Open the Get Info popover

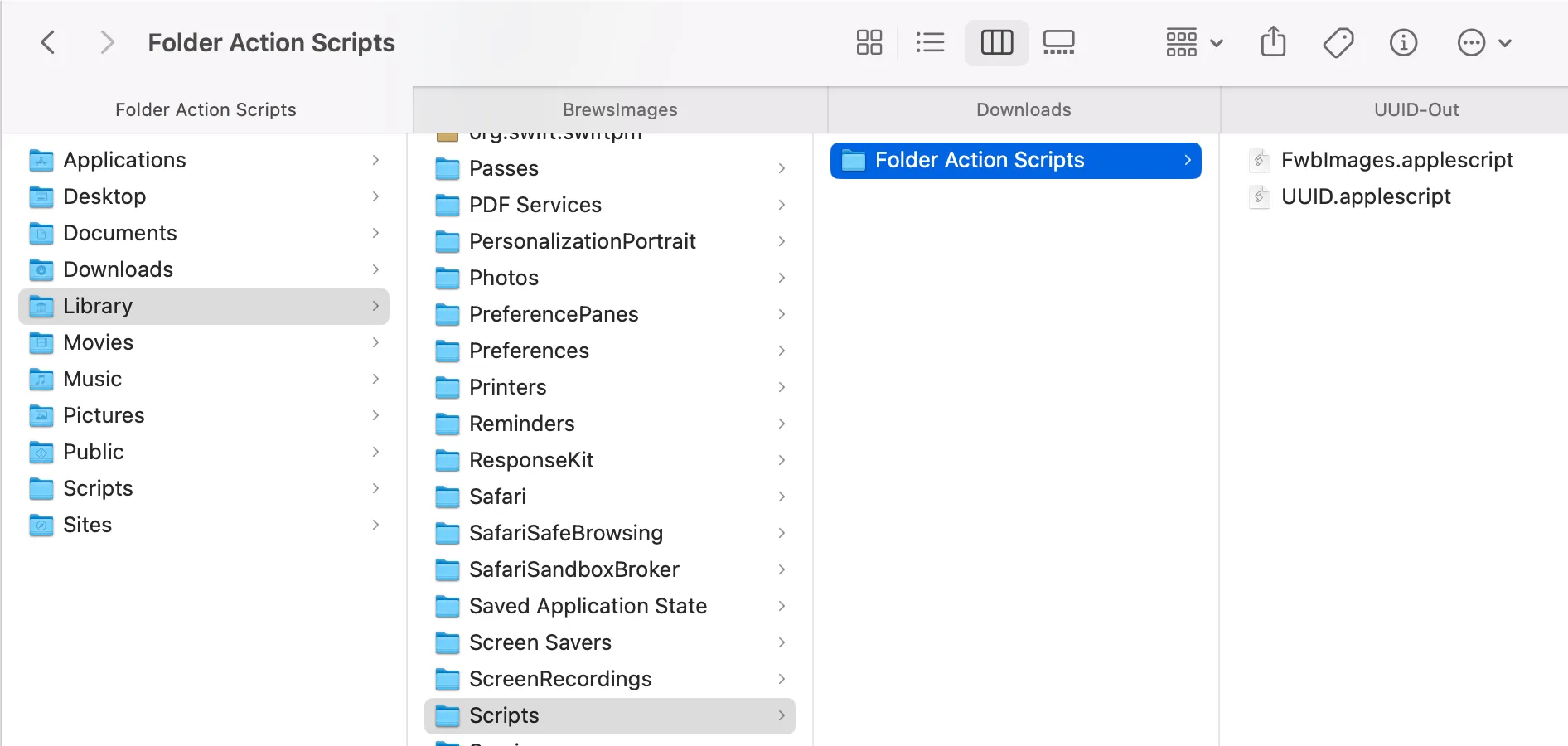click(x=1403, y=42)
